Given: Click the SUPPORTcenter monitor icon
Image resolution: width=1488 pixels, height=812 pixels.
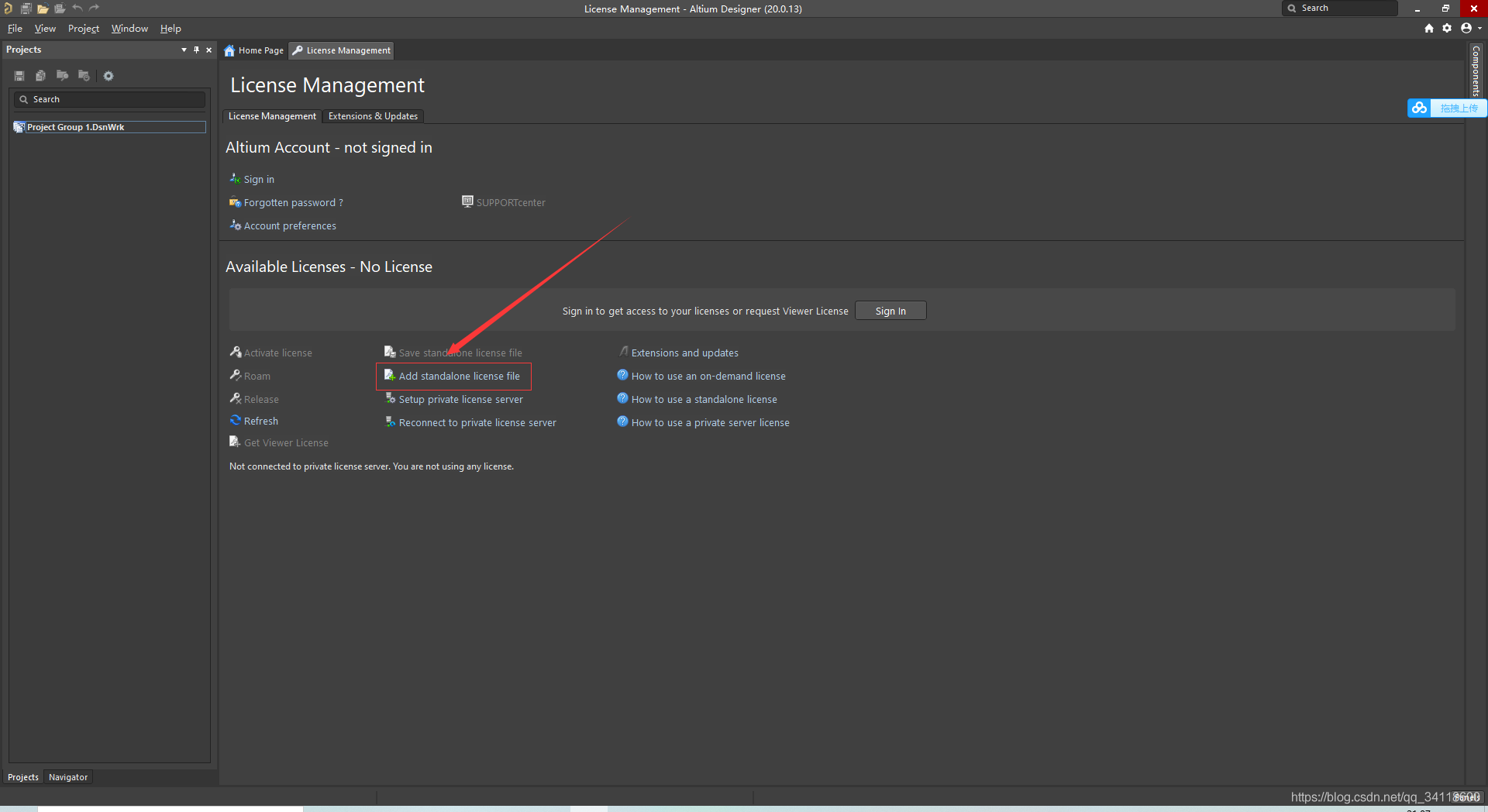Looking at the screenshot, I should tap(467, 201).
